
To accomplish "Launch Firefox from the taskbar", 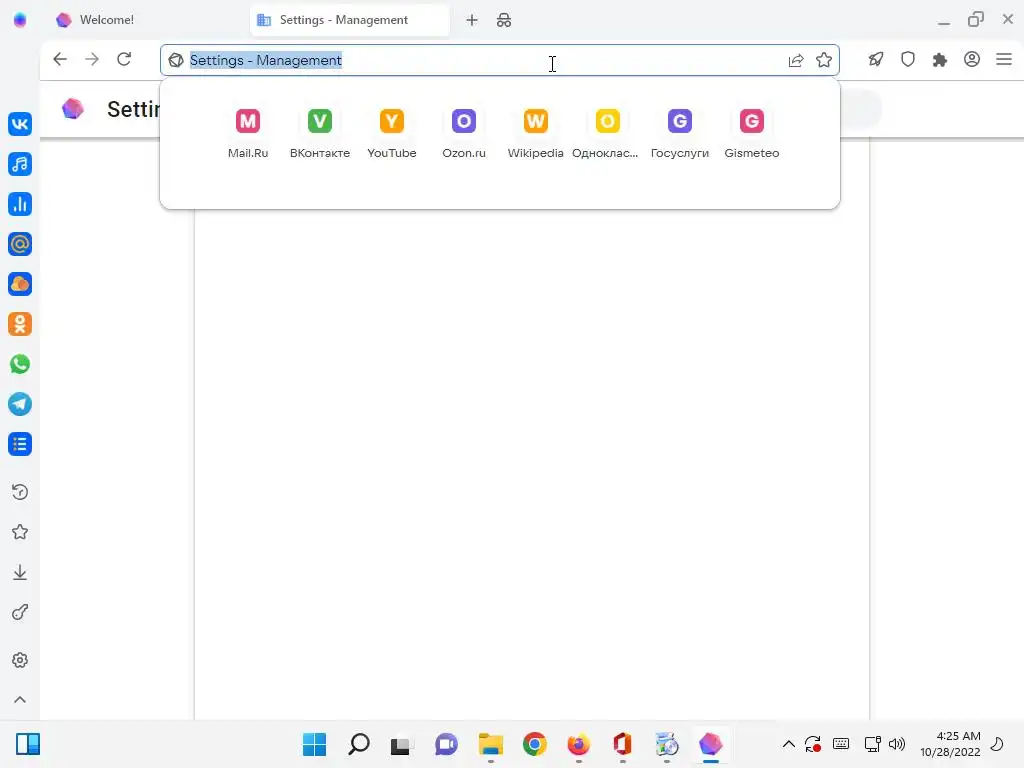I will tap(579, 744).
